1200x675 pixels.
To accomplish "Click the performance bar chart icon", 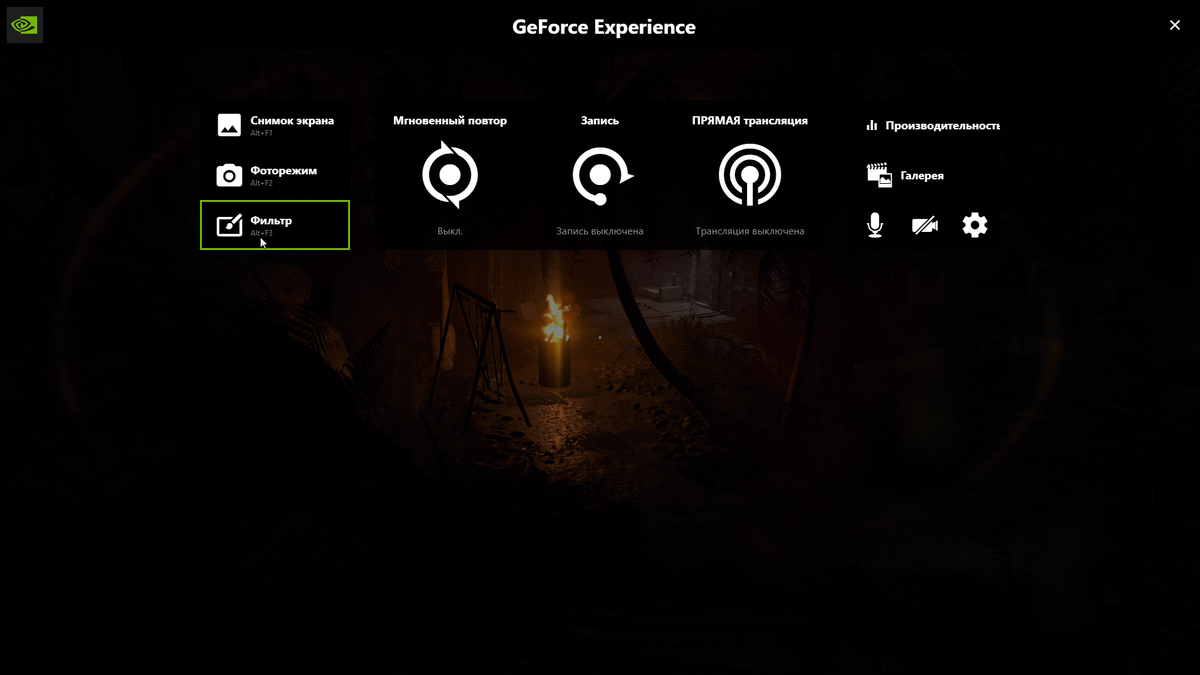I will click(x=872, y=126).
